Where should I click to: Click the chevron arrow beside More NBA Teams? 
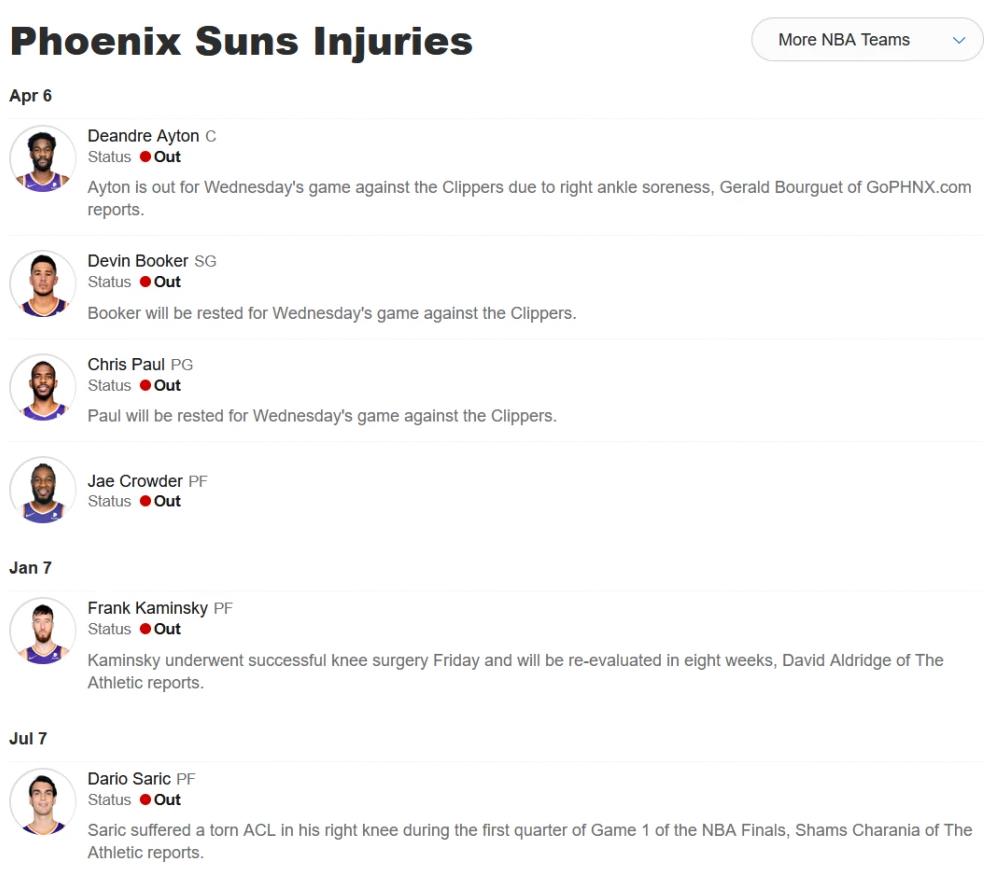pos(959,40)
